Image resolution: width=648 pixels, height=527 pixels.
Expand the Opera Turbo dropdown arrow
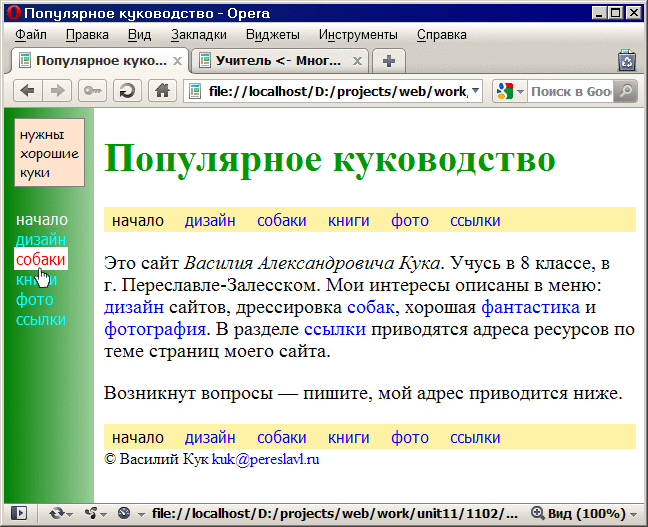pyautogui.click(x=141, y=515)
